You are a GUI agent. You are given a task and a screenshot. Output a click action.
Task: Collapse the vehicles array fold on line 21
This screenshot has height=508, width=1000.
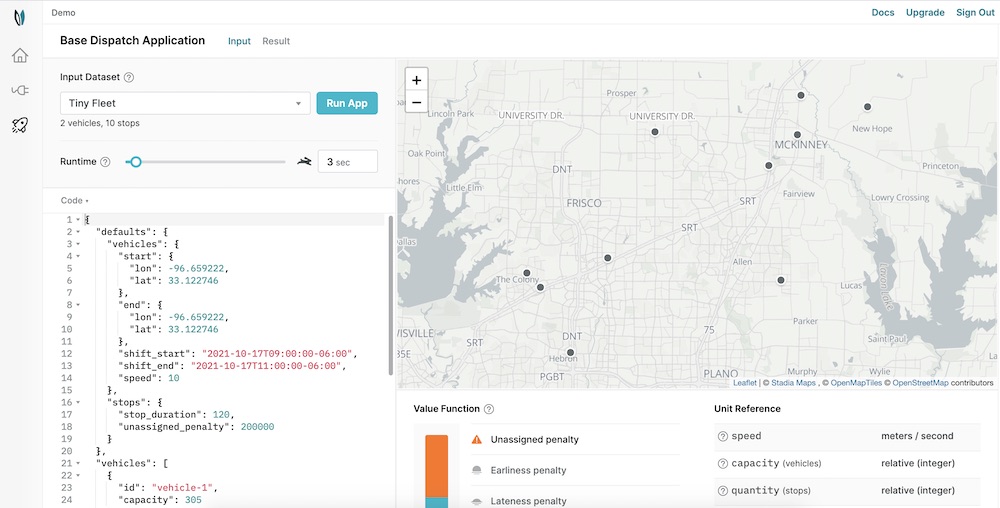[78, 463]
